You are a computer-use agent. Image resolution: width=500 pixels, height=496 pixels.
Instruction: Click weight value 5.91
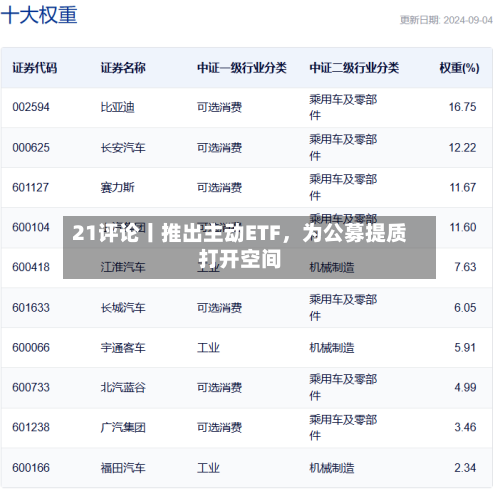[x=465, y=347]
